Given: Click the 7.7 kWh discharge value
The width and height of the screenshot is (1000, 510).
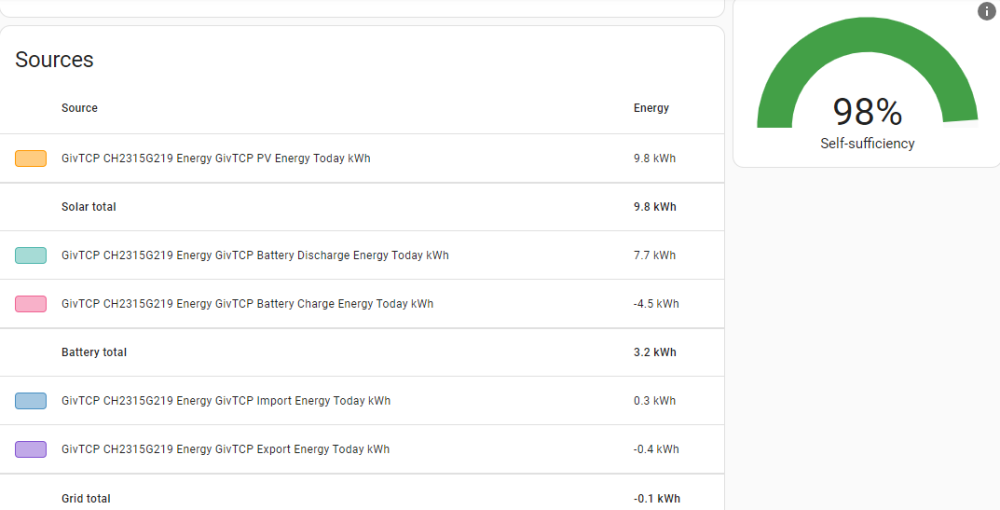Looking at the screenshot, I should [654, 255].
